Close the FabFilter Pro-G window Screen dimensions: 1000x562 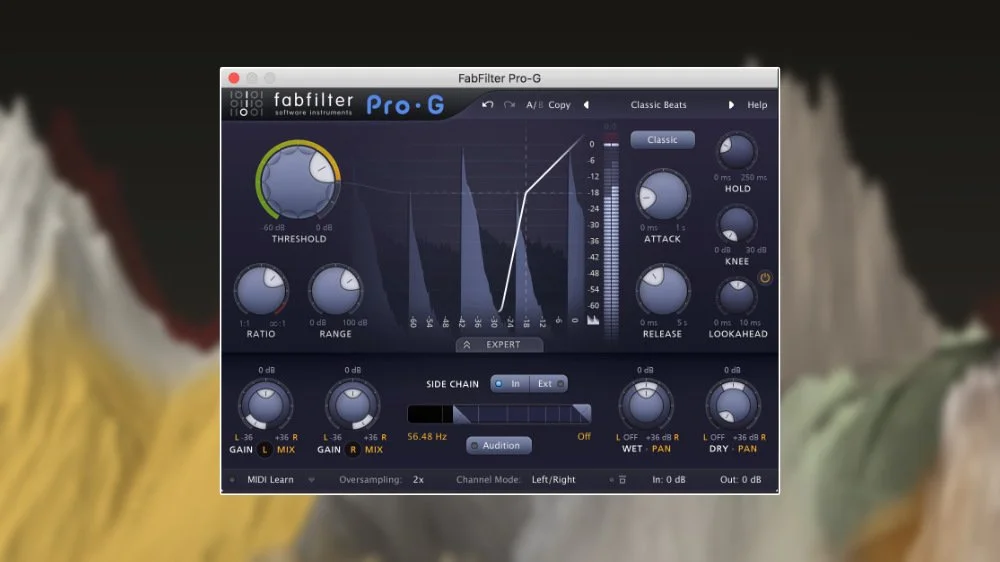click(x=234, y=78)
